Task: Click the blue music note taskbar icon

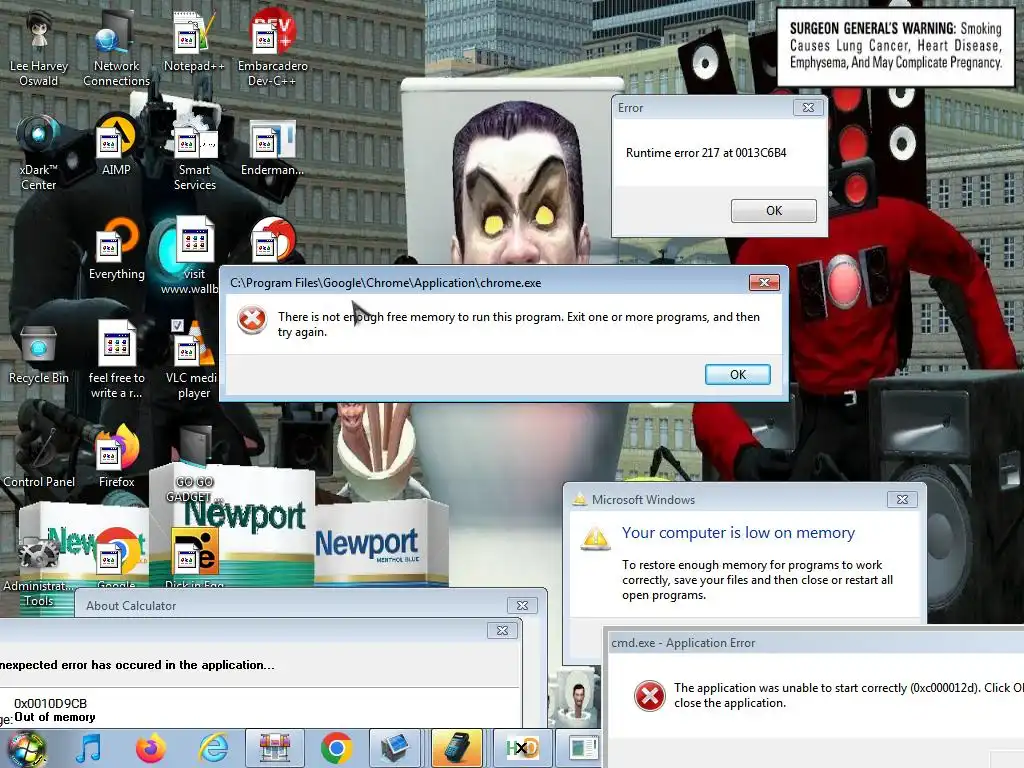Action: [x=88, y=748]
